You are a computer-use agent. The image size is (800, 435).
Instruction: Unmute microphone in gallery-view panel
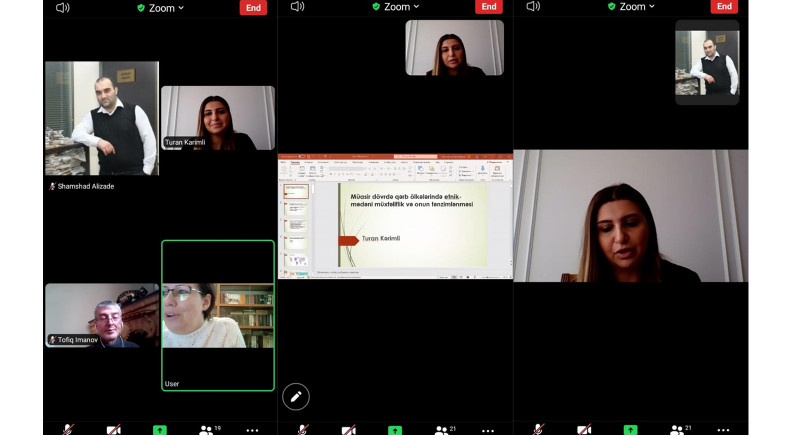pyautogui.click(x=68, y=430)
